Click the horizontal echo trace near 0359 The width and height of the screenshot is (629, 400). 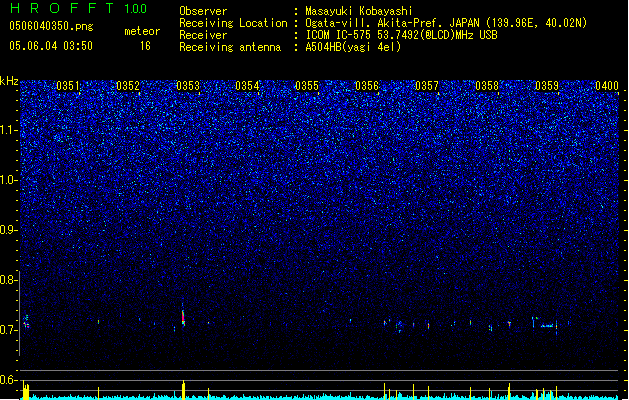(547, 325)
